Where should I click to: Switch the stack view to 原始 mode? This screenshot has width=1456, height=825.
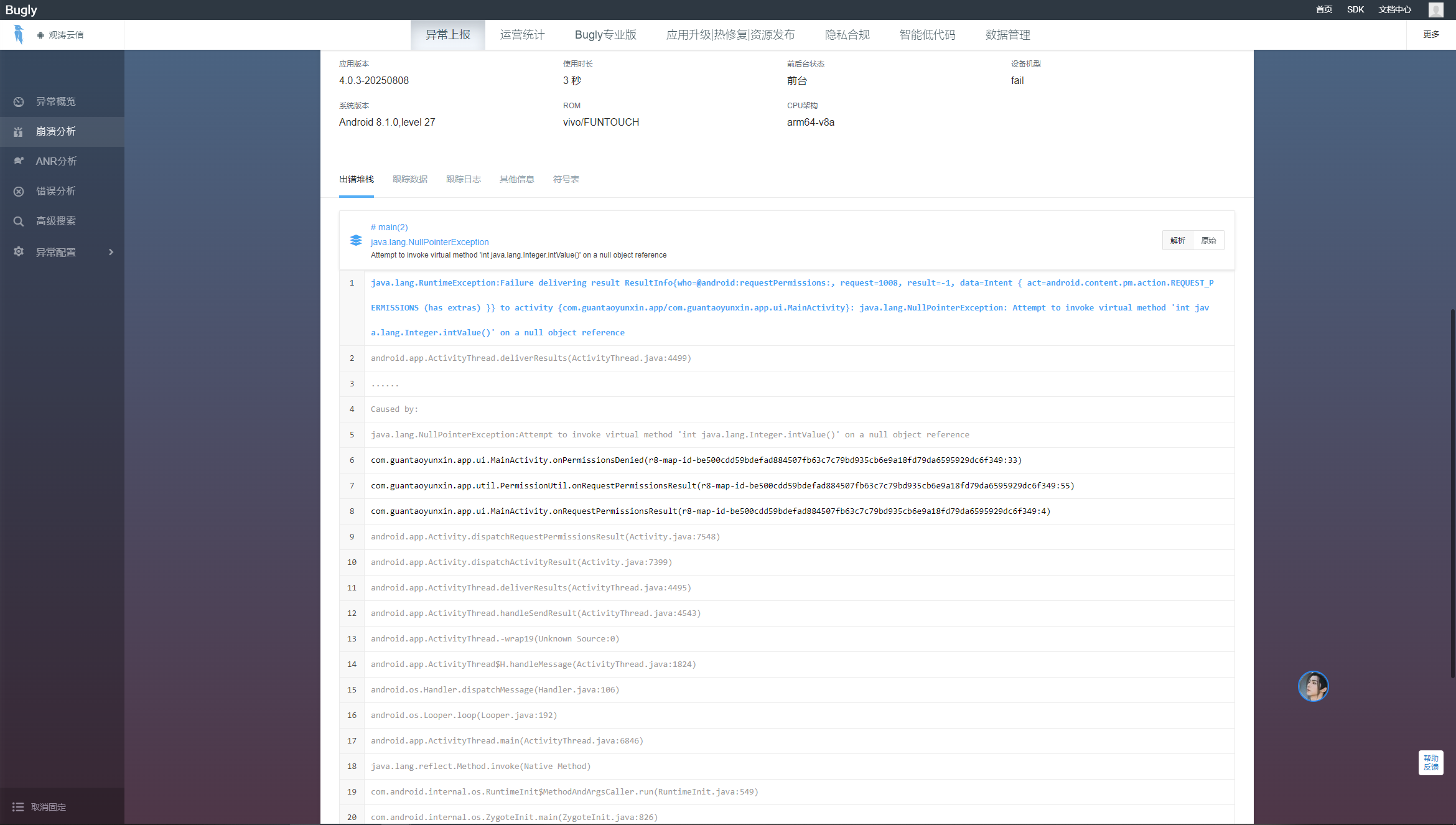[x=1208, y=240]
